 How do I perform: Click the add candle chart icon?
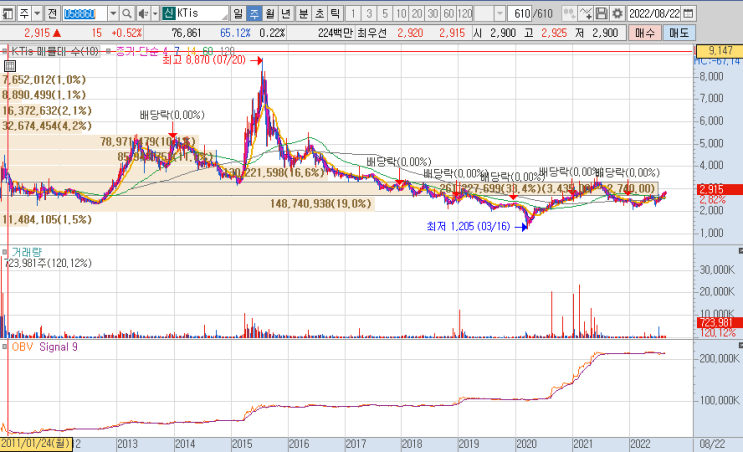pos(569,13)
